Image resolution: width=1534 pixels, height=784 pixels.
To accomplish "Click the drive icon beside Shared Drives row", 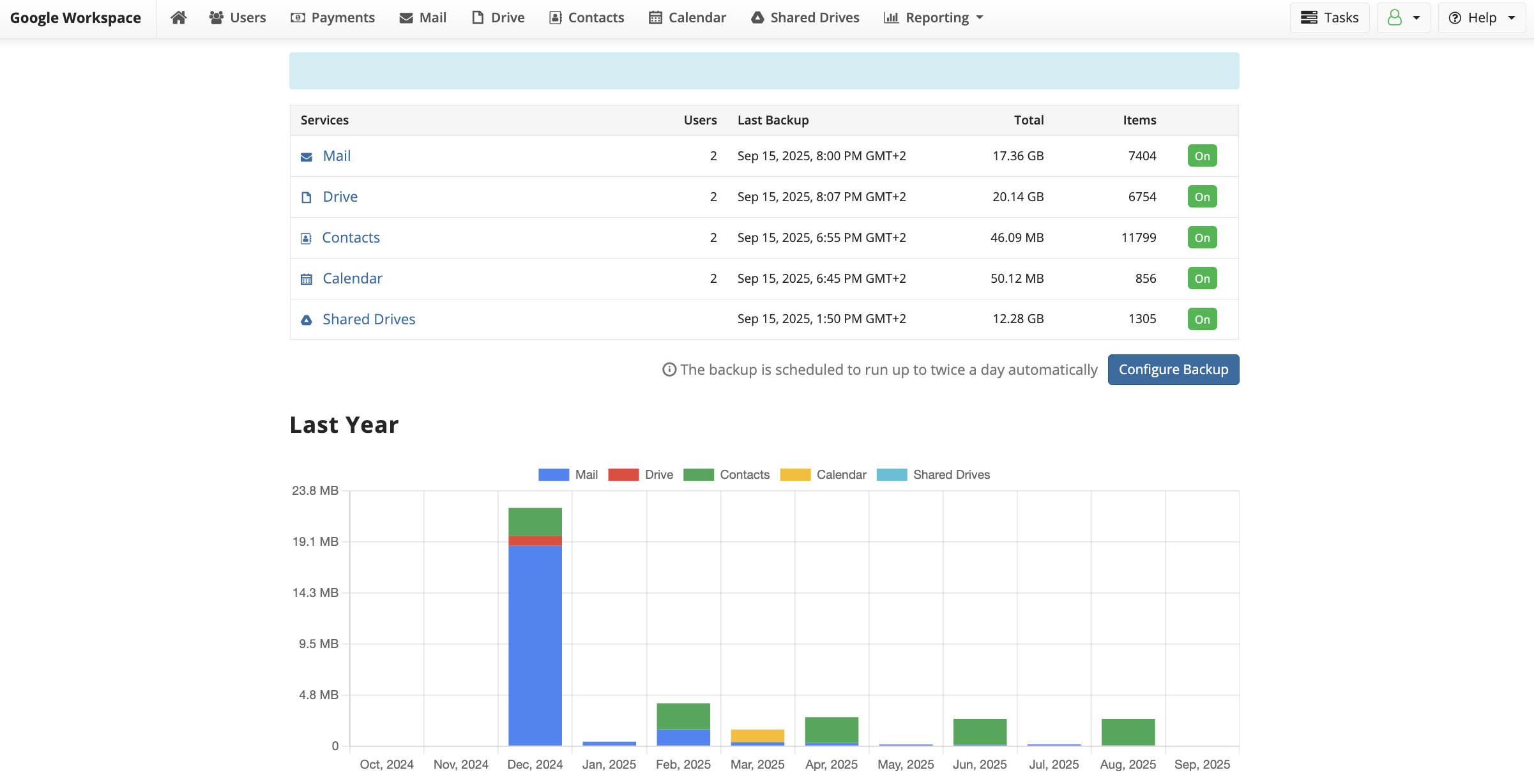I will [x=307, y=320].
